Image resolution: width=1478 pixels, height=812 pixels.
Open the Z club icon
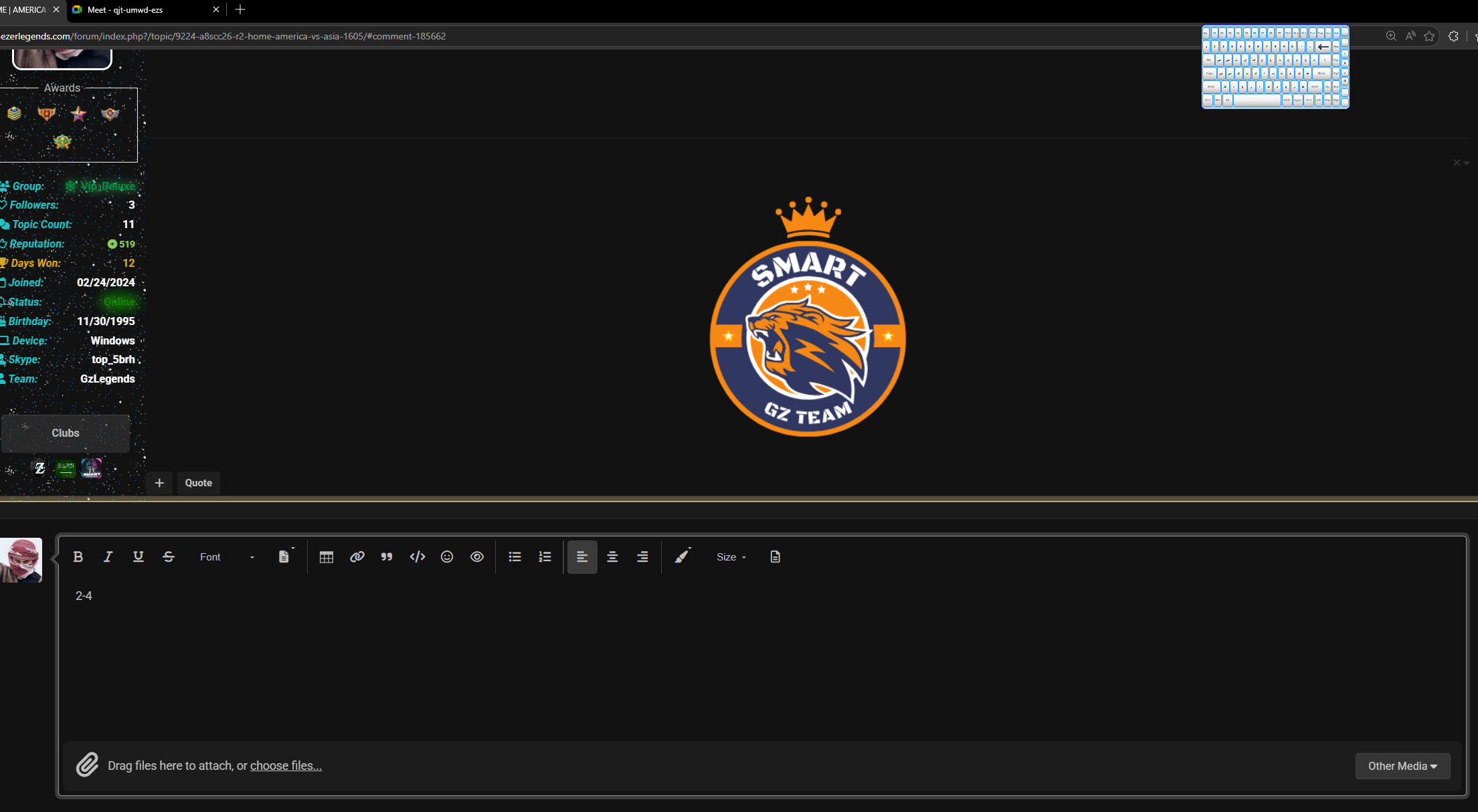point(39,468)
